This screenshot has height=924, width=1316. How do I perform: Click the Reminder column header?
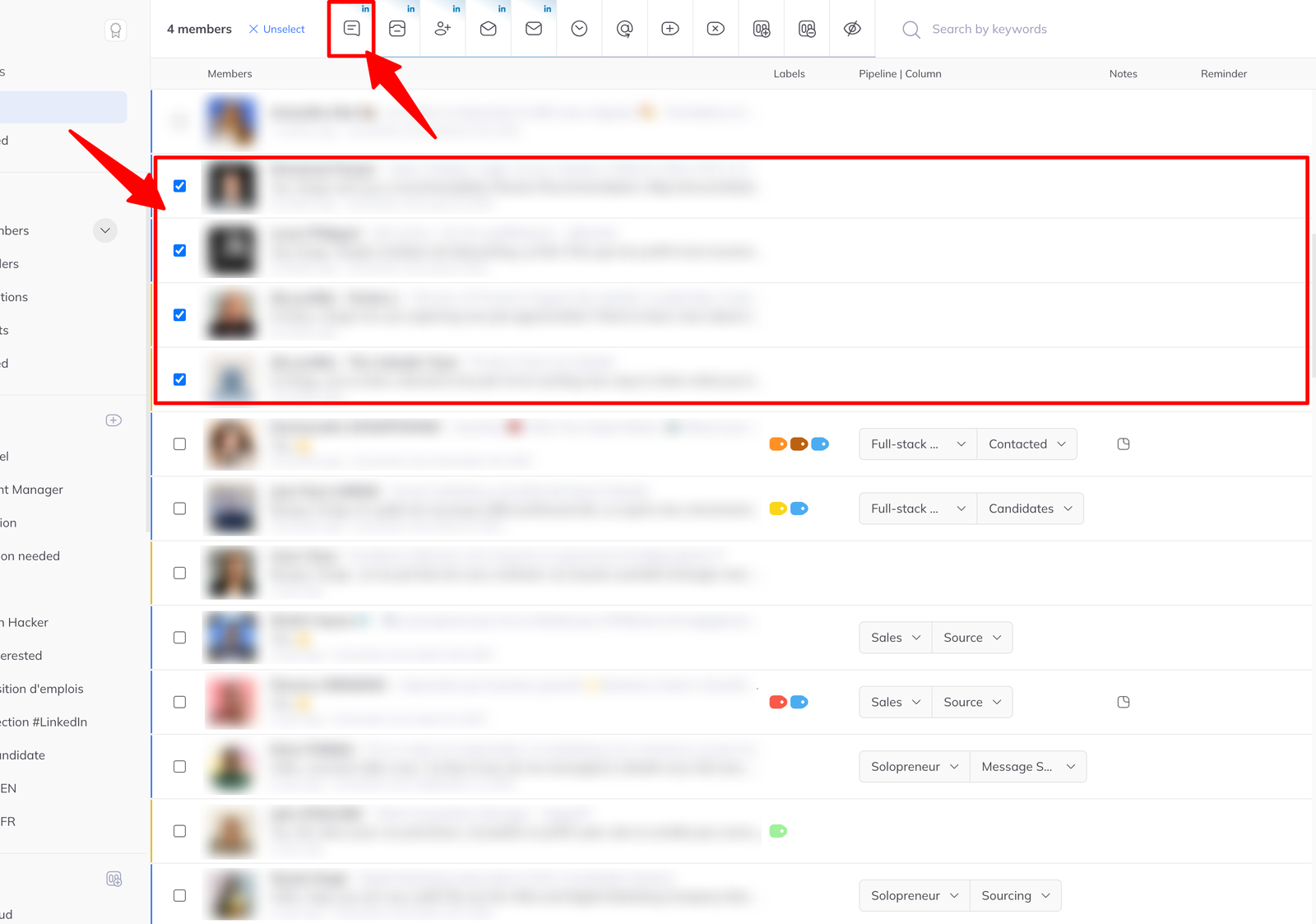pyautogui.click(x=1224, y=74)
